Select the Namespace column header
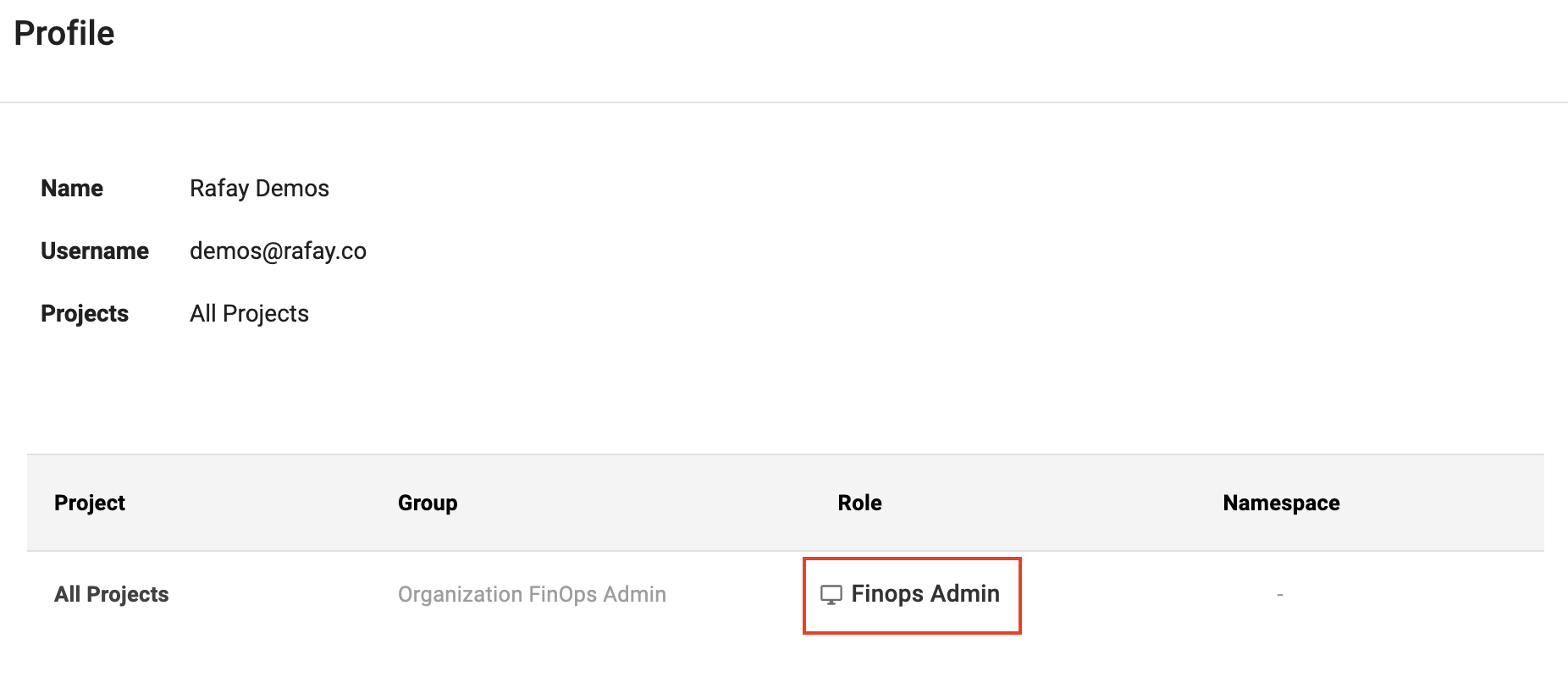This screenshot has height=677, width=1568. pos(1281,503)
